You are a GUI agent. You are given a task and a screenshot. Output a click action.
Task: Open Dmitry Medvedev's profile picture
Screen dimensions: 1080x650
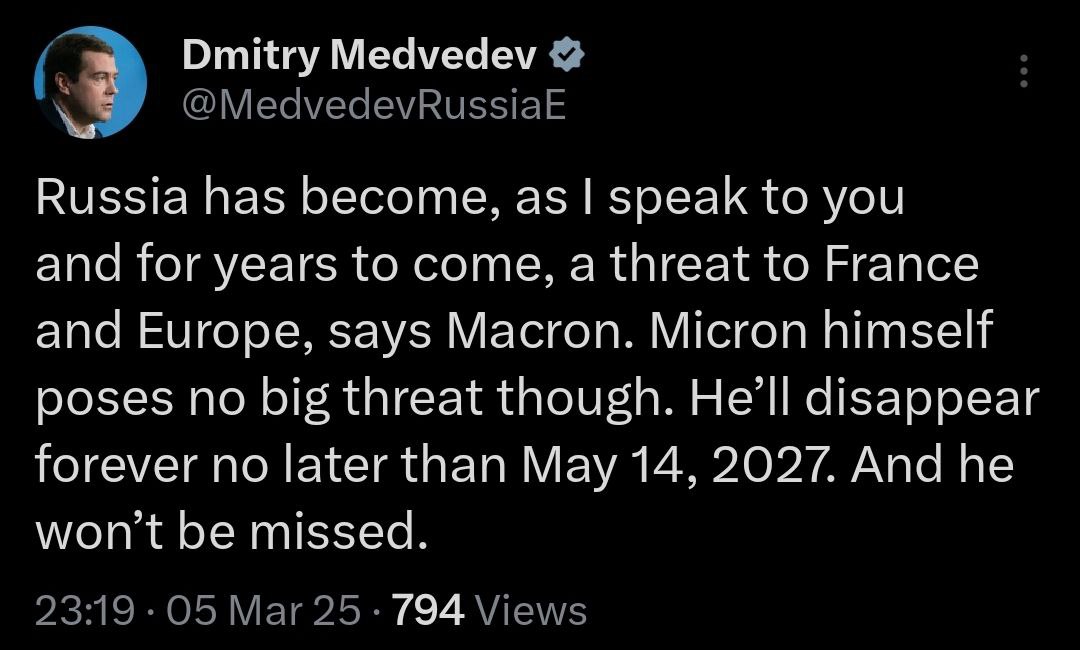[x=91, y=82]
